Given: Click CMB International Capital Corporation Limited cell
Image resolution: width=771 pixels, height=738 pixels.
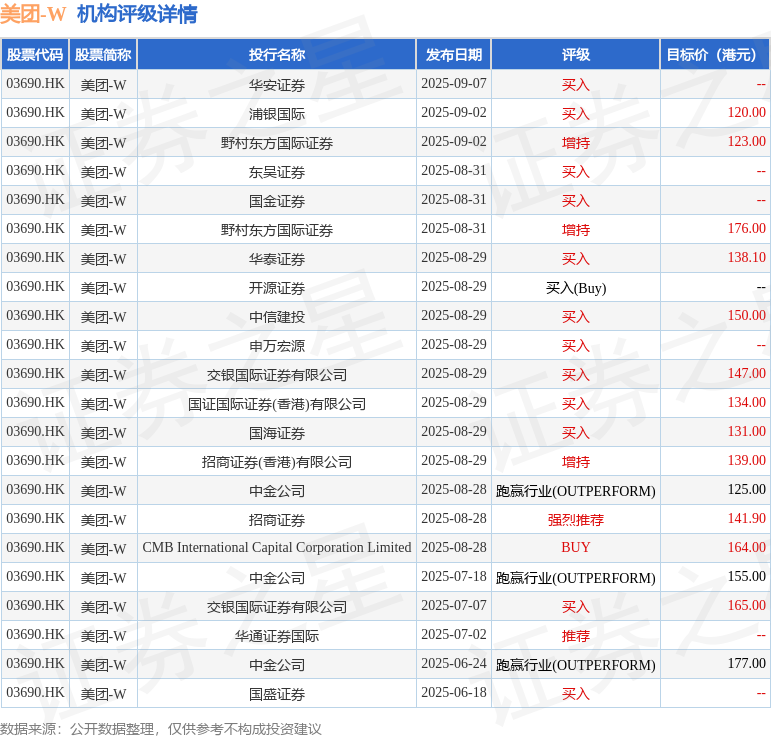Looking at the screenshot, I should coord(277,548).
